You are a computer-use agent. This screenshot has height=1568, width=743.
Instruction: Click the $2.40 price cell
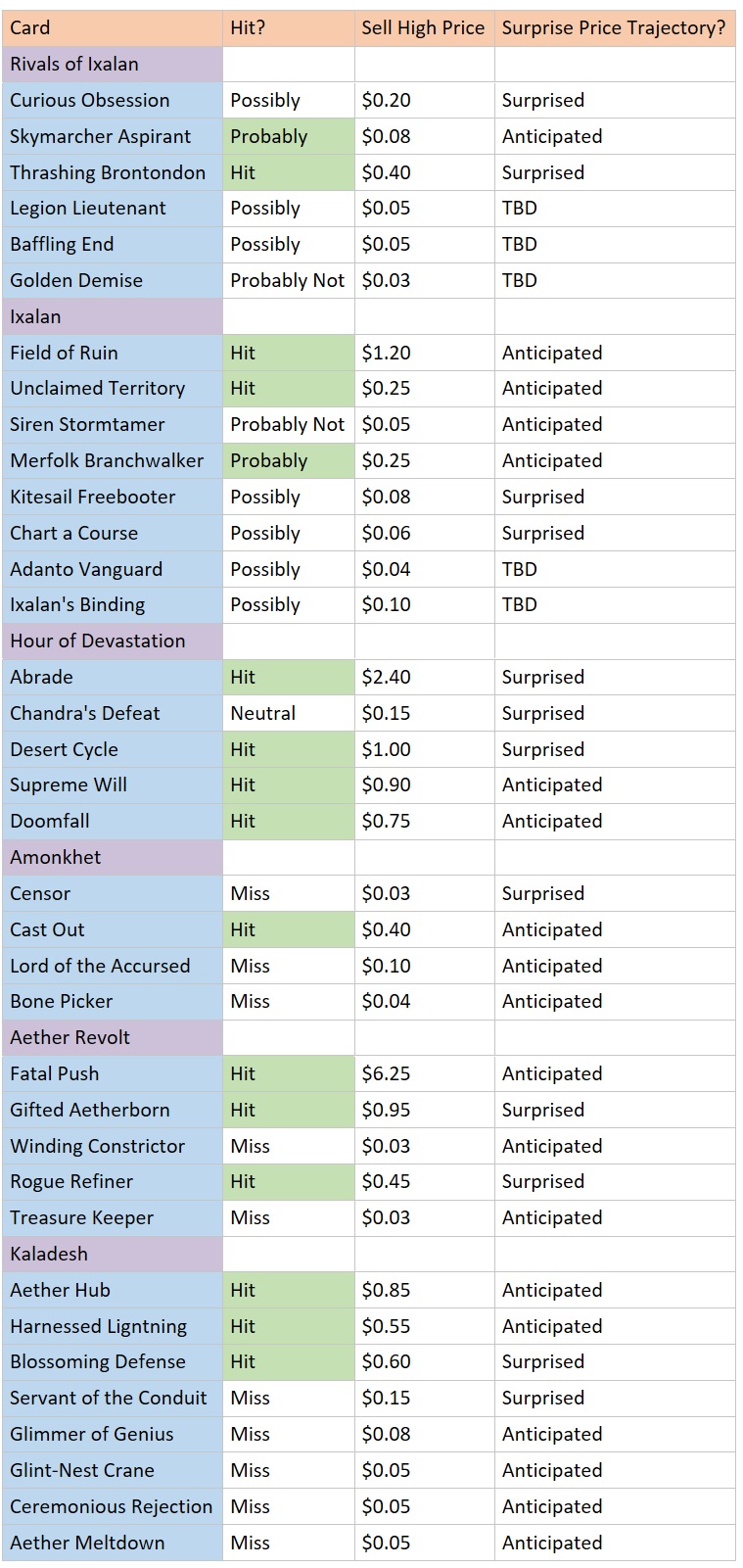coord(423,677)
